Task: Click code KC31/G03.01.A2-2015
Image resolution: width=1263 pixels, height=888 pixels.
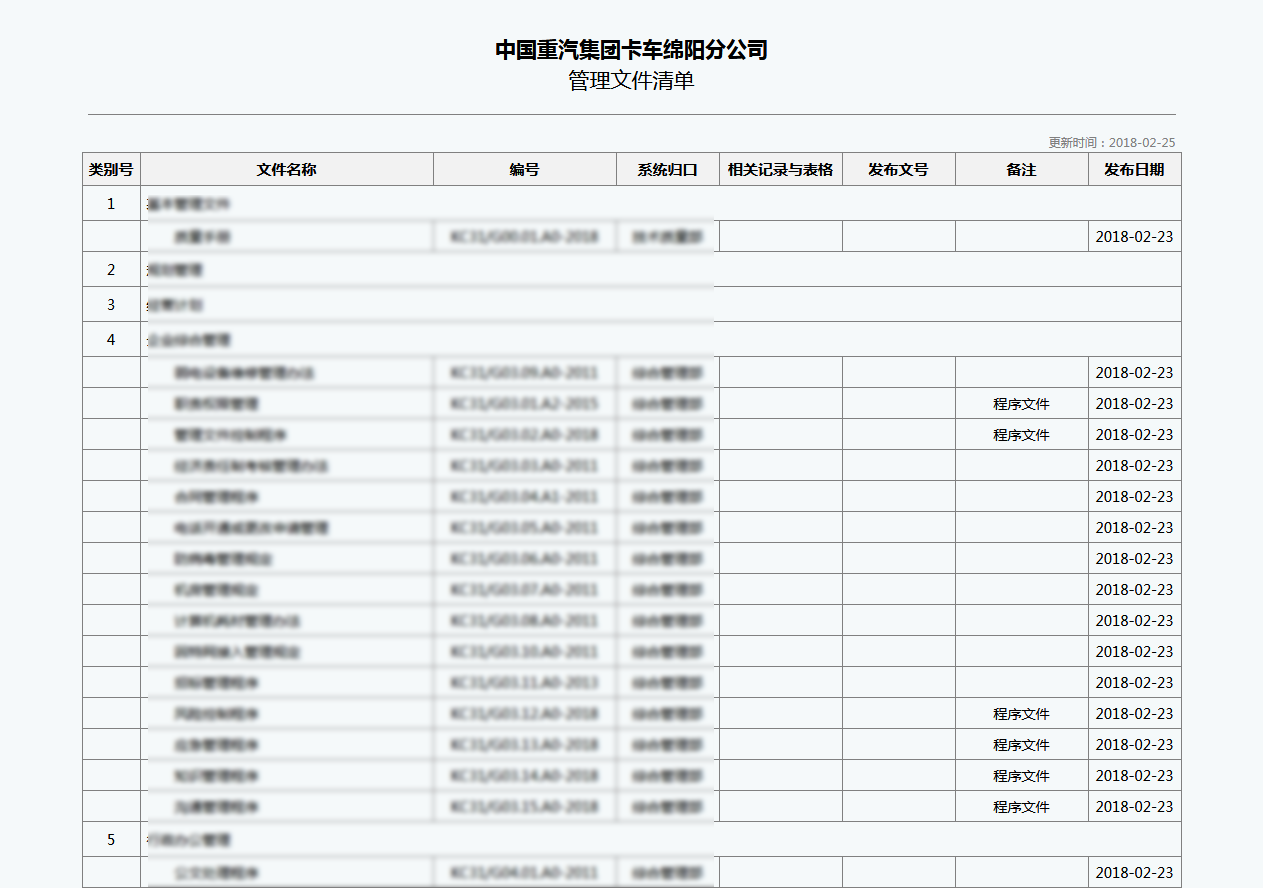Action: [525, 404]
